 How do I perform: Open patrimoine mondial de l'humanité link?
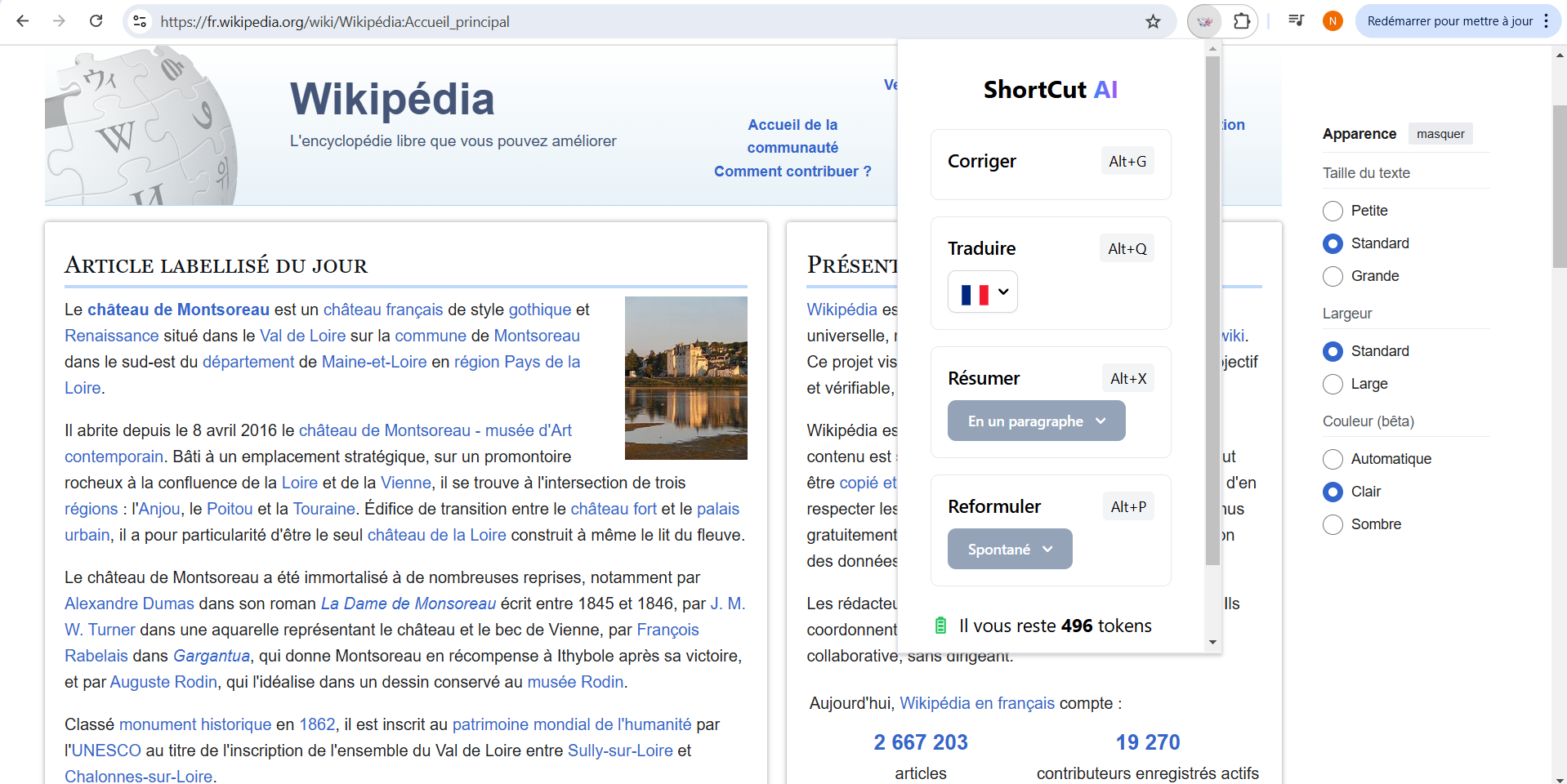572,724
